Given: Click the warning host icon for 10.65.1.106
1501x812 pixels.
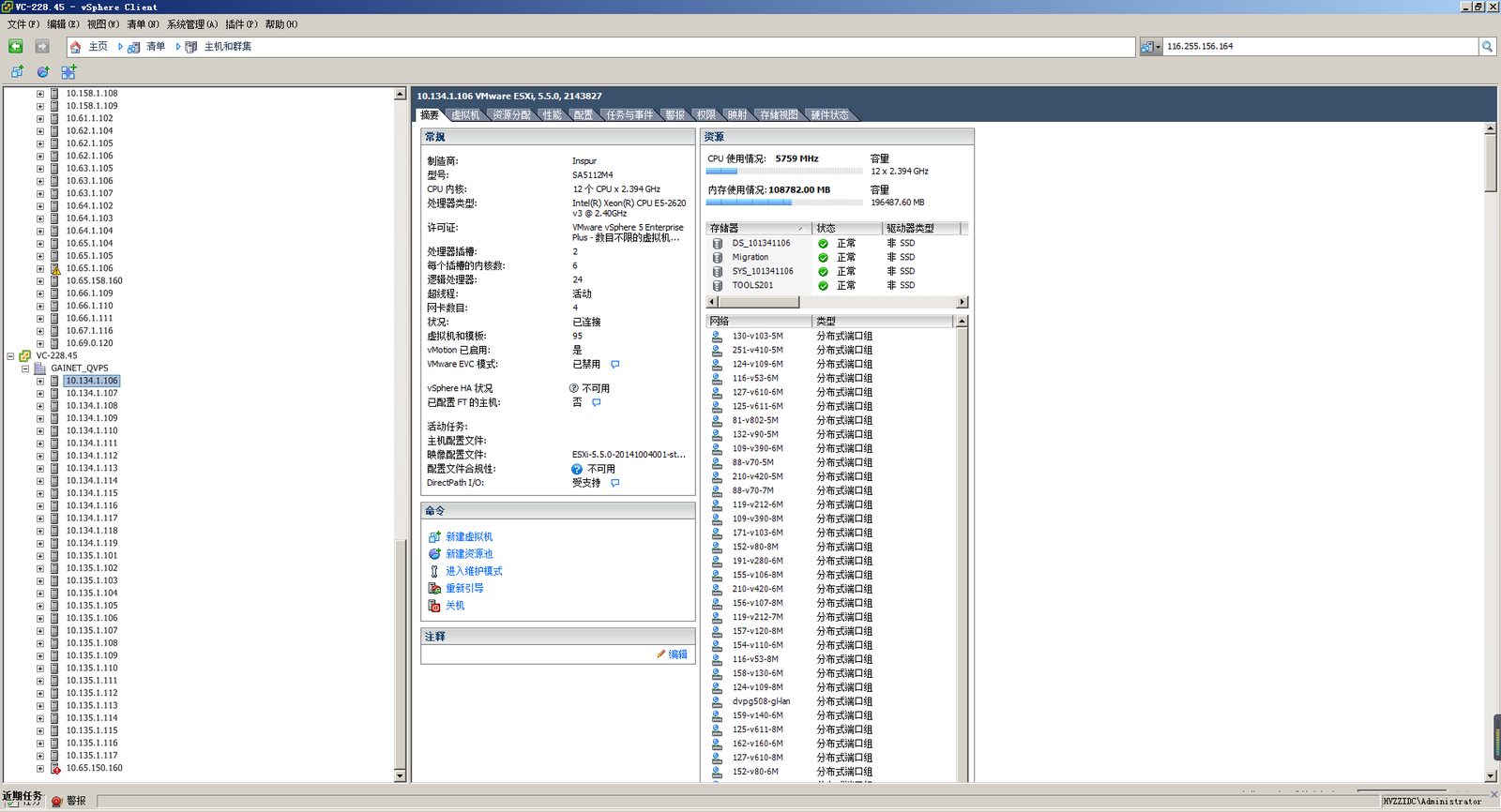Looking at the screenshot, I should pyautogui.click(x=55, y=268).
